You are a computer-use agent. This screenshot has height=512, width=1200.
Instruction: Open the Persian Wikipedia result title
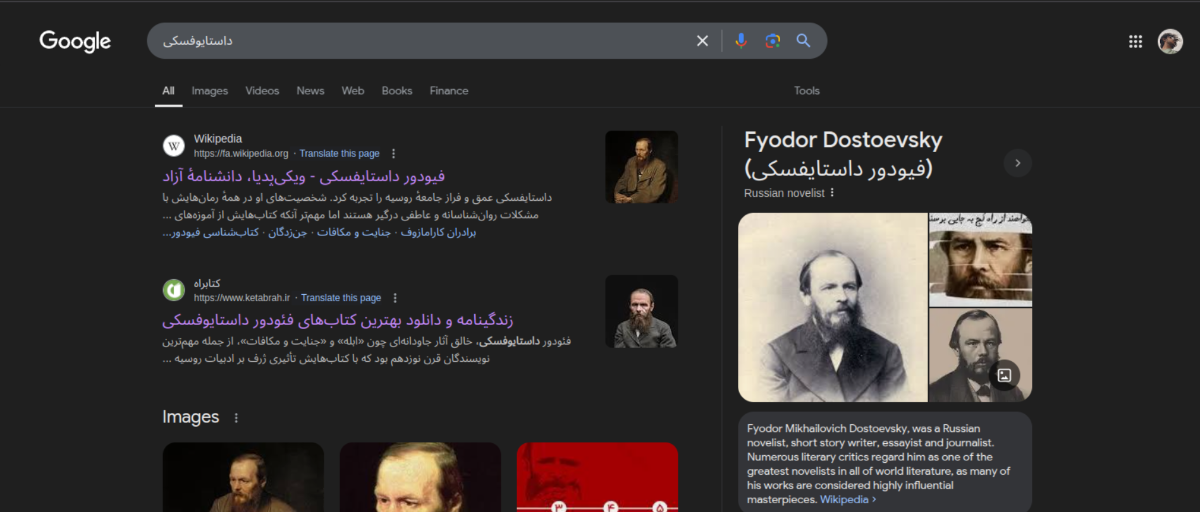pyautogui.click(x=303, y=176)
